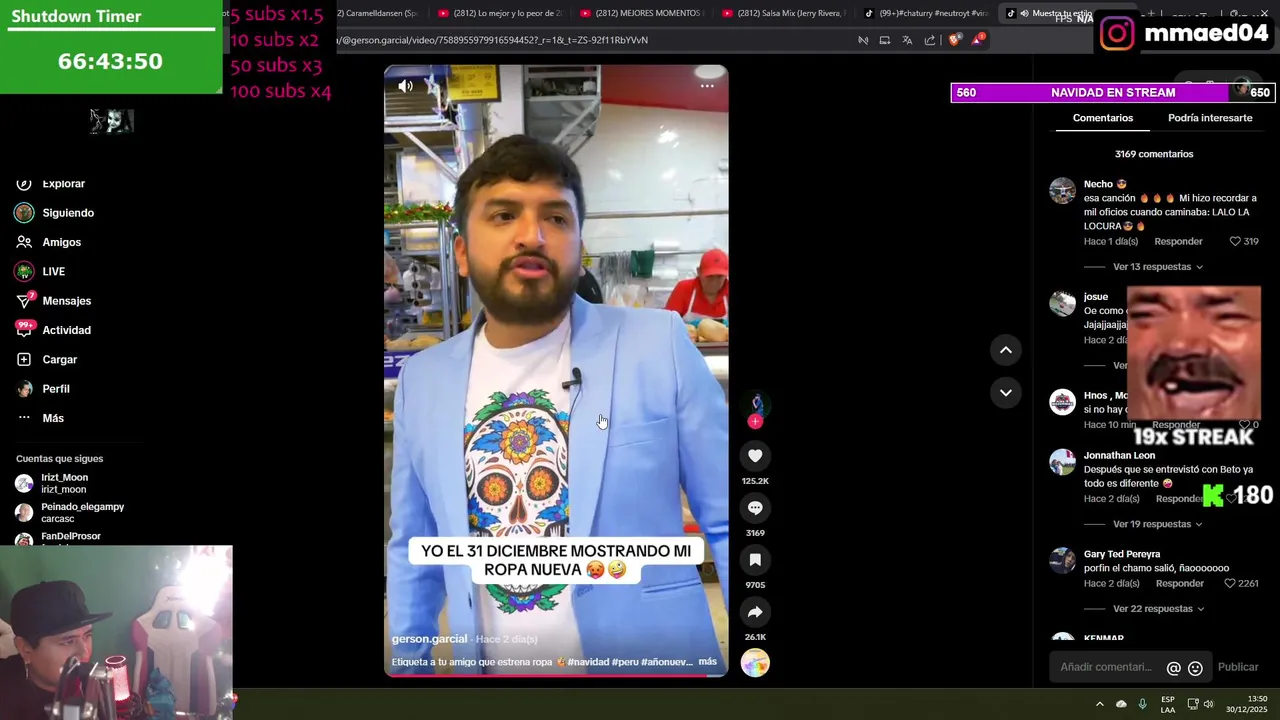Screen dimensions: 1280x720
Task: Click the Brave Shields lion icon
Action: tap(953, 40)
